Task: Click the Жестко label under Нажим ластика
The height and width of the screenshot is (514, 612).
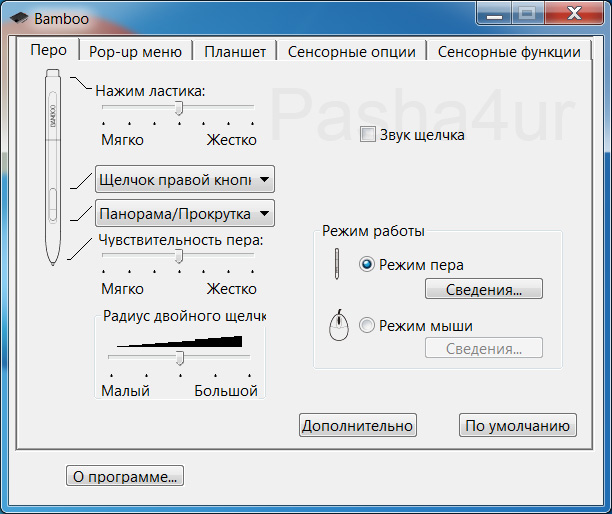Action: pos(231,140)
